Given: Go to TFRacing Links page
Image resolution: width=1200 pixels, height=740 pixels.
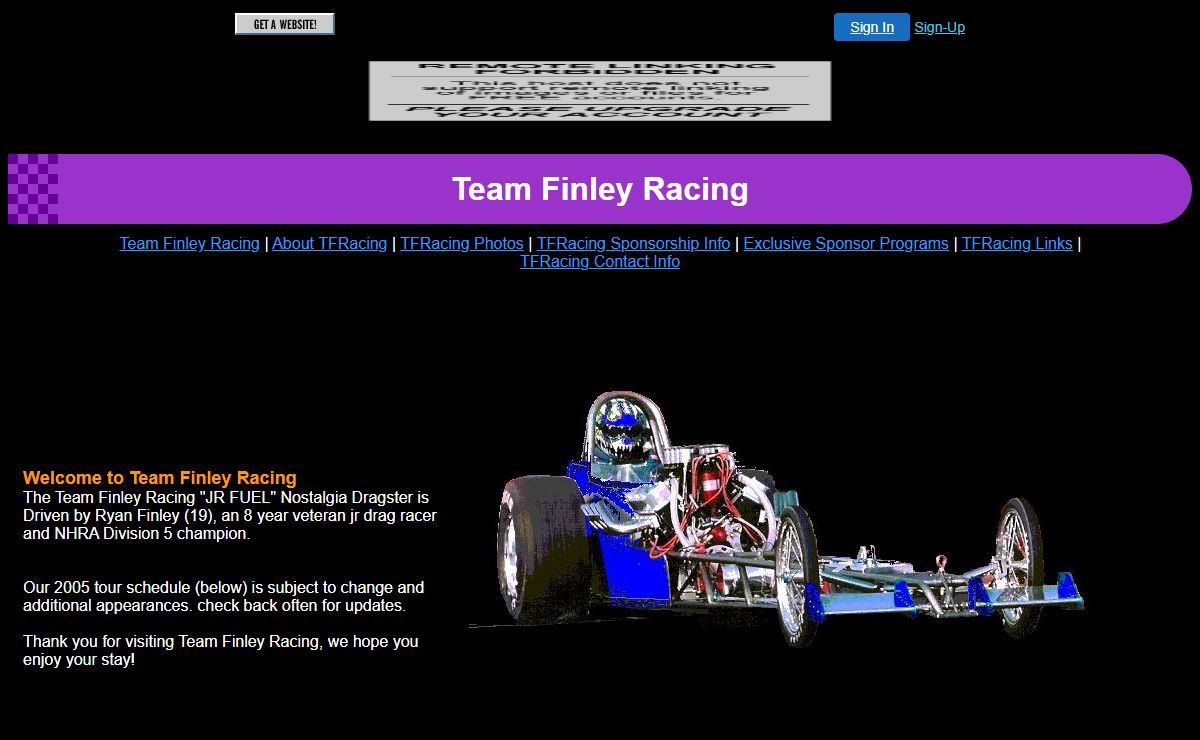Looking at the screenshot, I should pos(1017,244).
